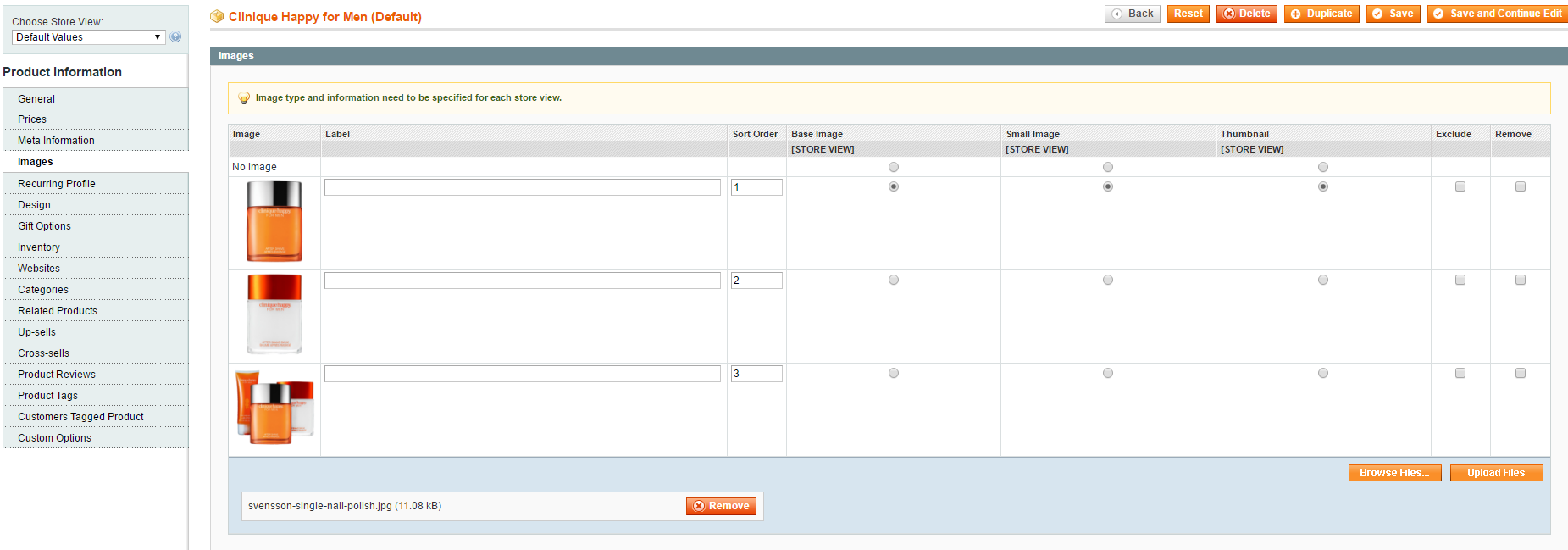This screenshot has height=550, width=1568.
Task: Click the Sort Order column header
Action: point(755,134)
